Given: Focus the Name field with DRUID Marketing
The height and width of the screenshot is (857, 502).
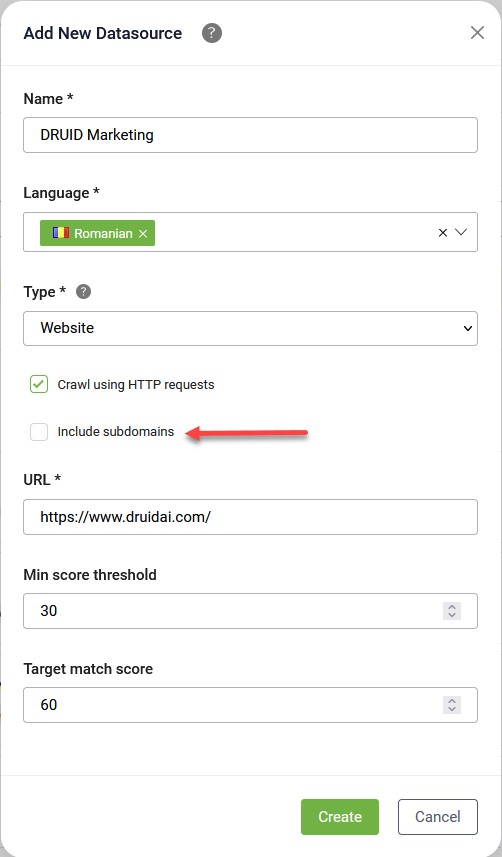Looking at the screenshot, I should pyautogui.click(x=250, y=135).
